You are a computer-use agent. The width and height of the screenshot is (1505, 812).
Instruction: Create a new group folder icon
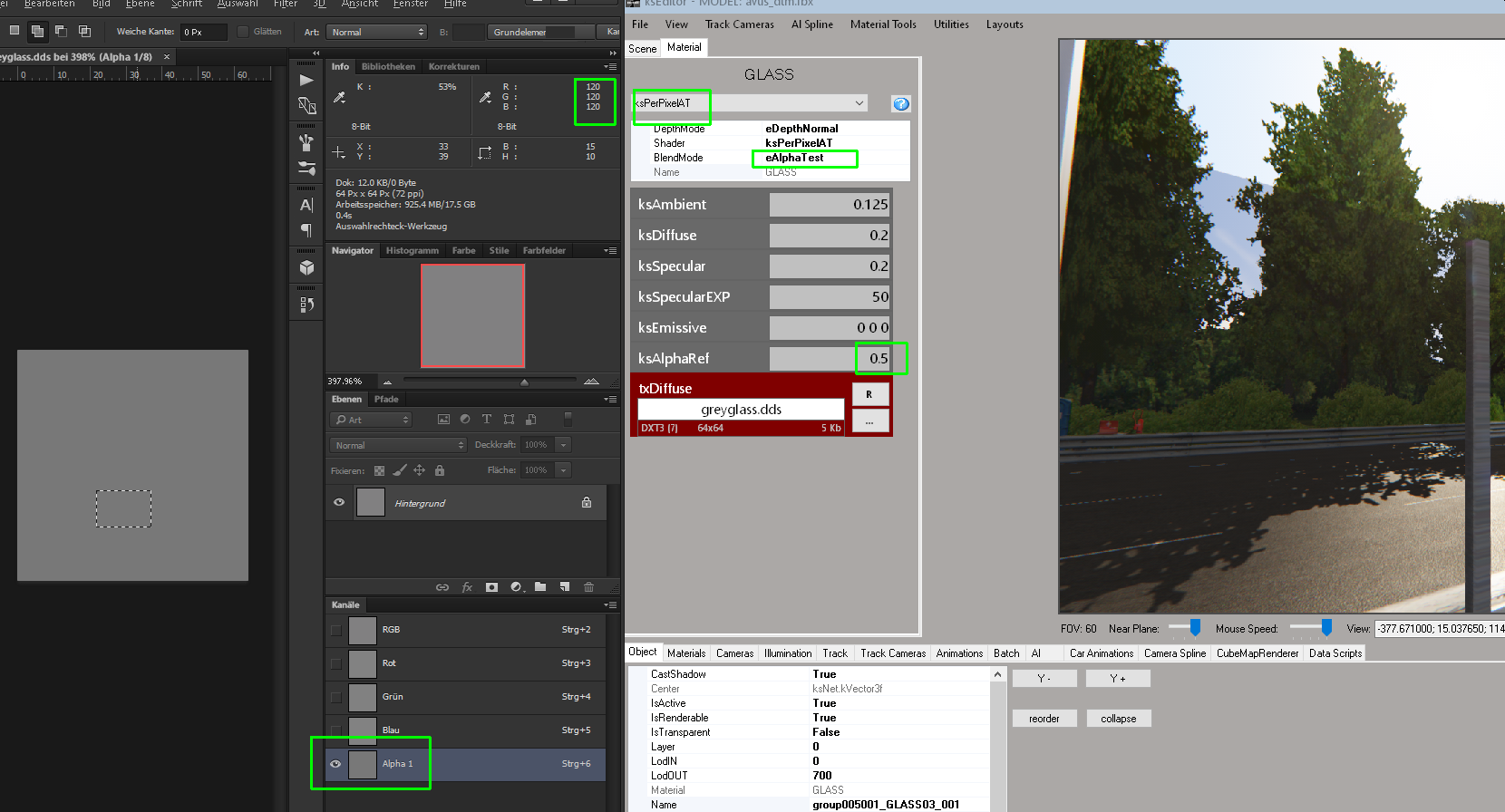pyautogui.click(x=540, y=587)
